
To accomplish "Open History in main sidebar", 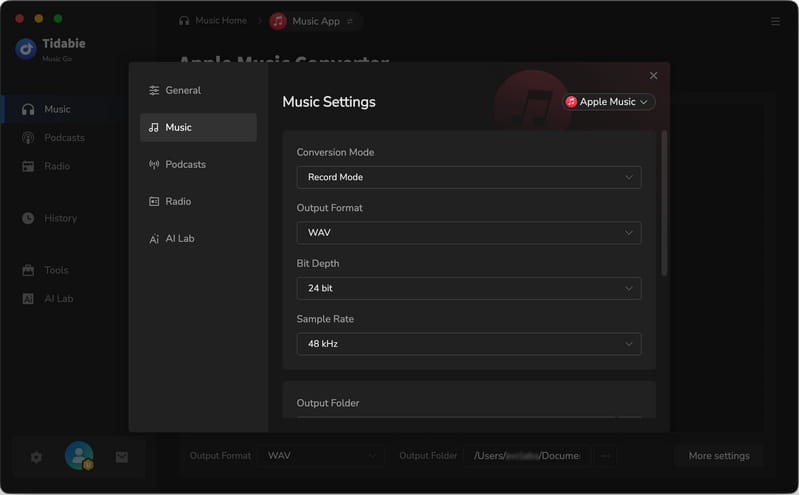I will pyautogui.click(x=64, y=218).
